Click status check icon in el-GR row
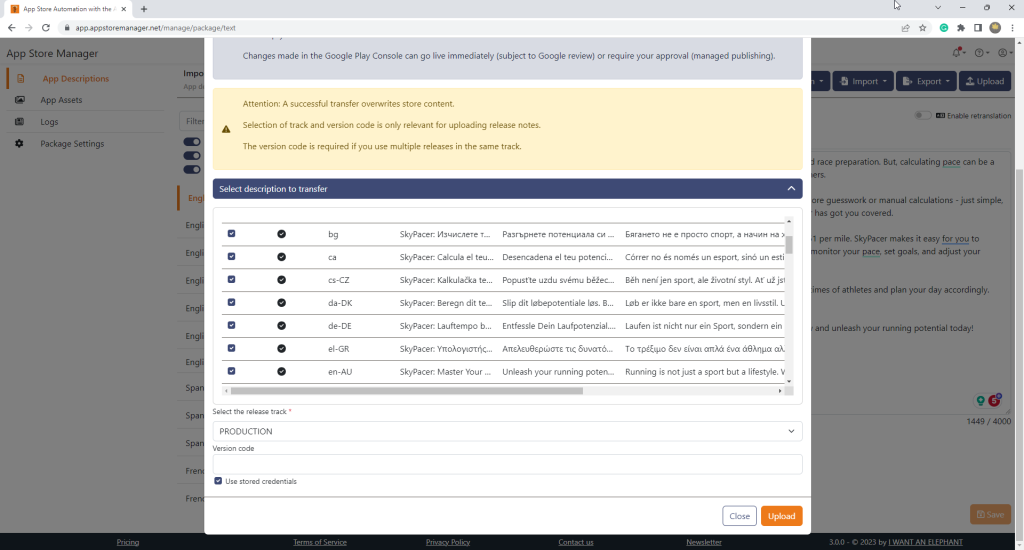 click(281, 348)
